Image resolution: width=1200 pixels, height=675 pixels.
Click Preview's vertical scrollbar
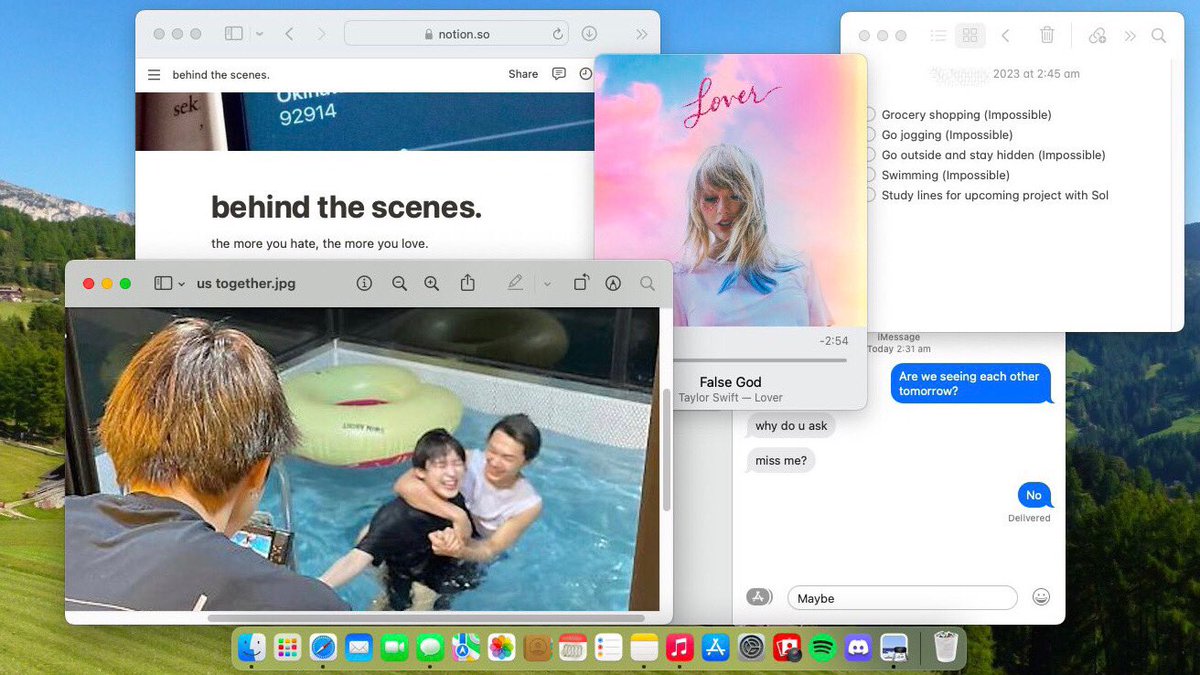point(667,450)
